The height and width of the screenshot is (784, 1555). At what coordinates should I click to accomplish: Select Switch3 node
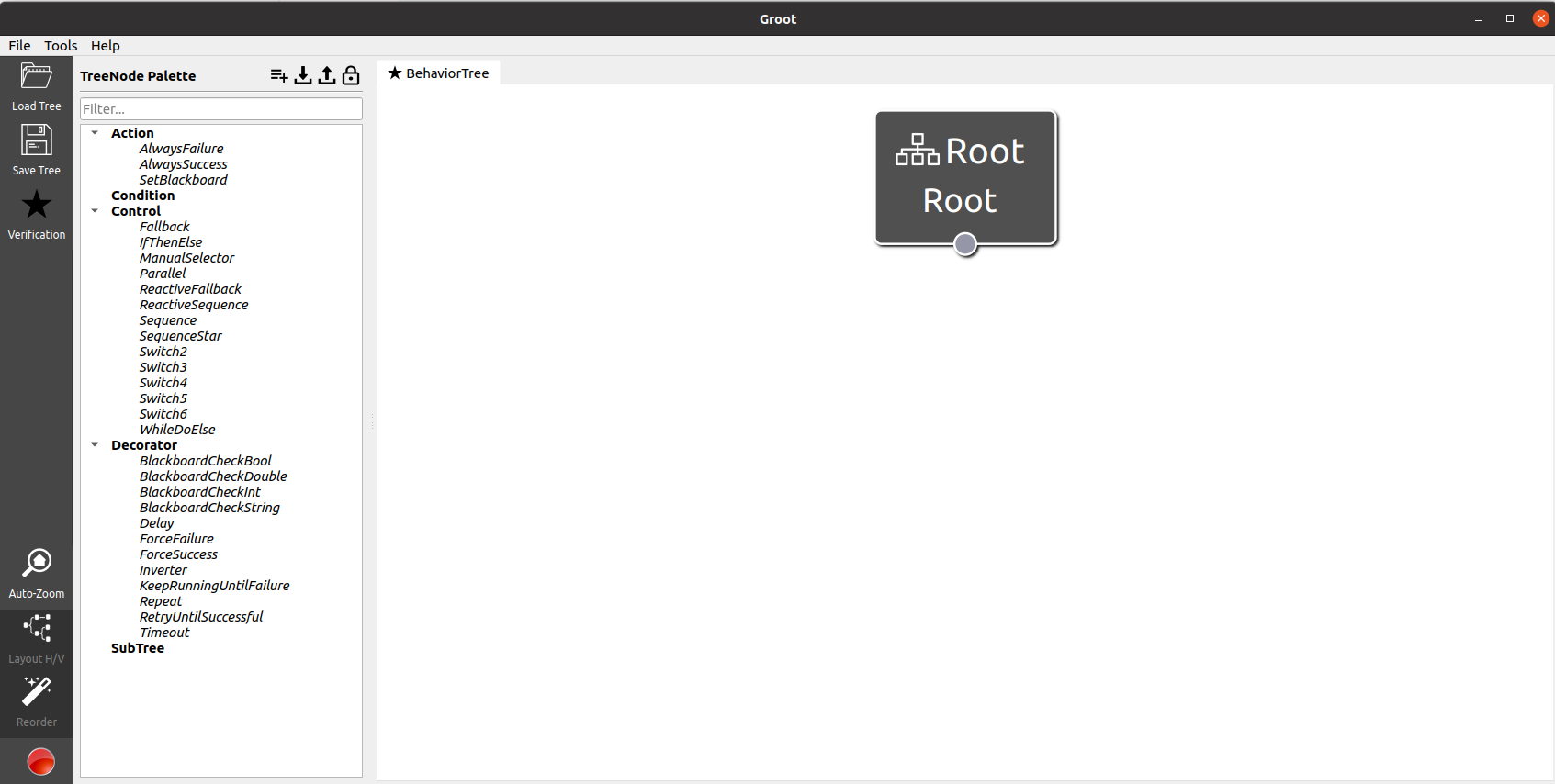(x=163, y=367)
